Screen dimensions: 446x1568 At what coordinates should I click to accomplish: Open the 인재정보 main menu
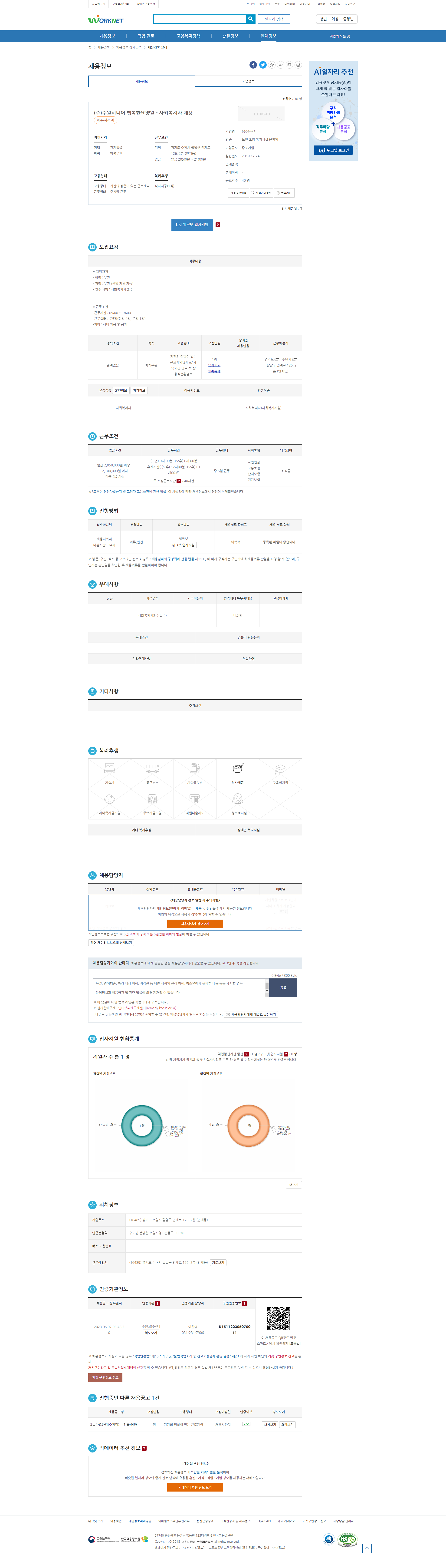point(268,36)
